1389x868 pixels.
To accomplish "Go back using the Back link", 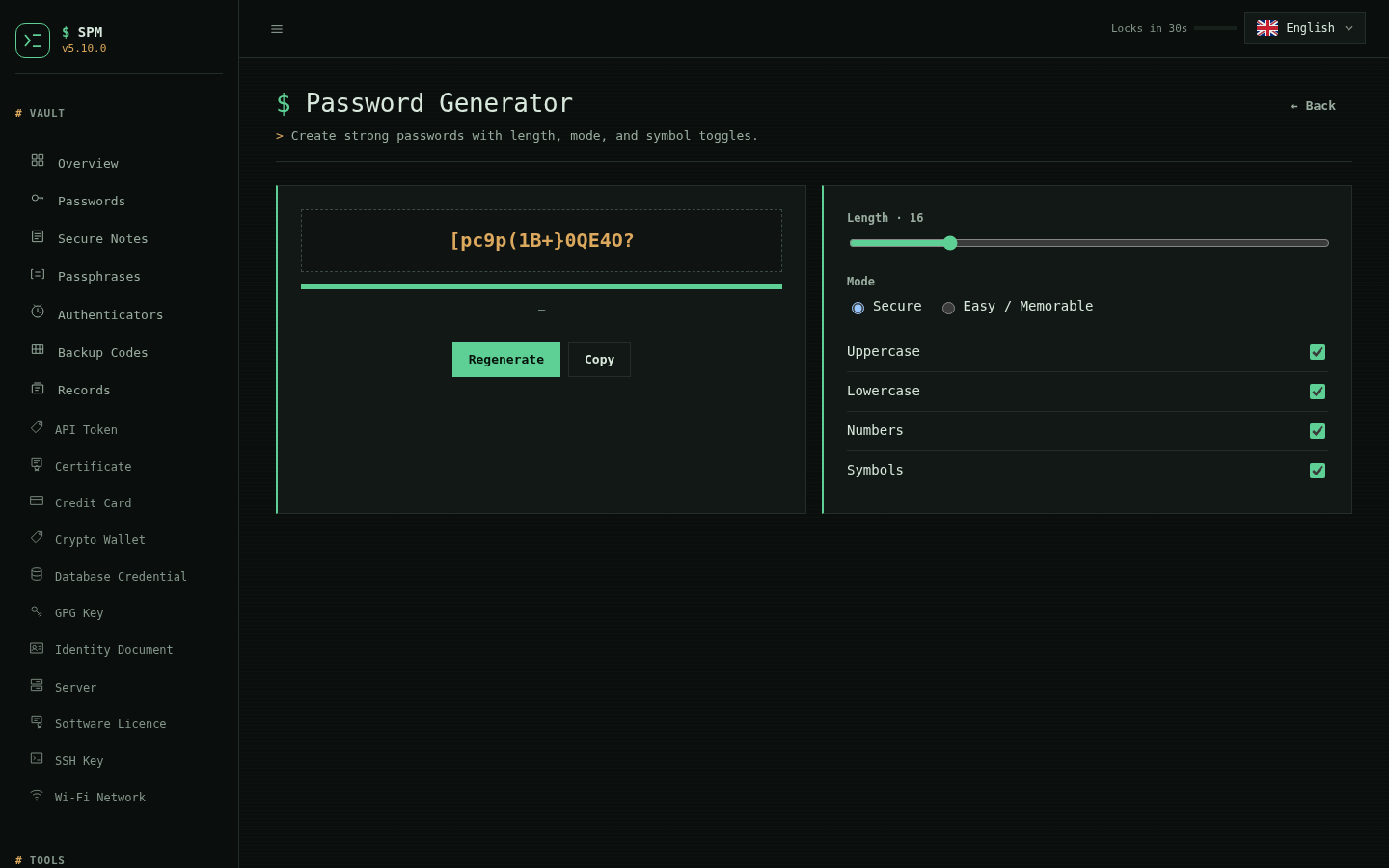I will [1313, 106].
